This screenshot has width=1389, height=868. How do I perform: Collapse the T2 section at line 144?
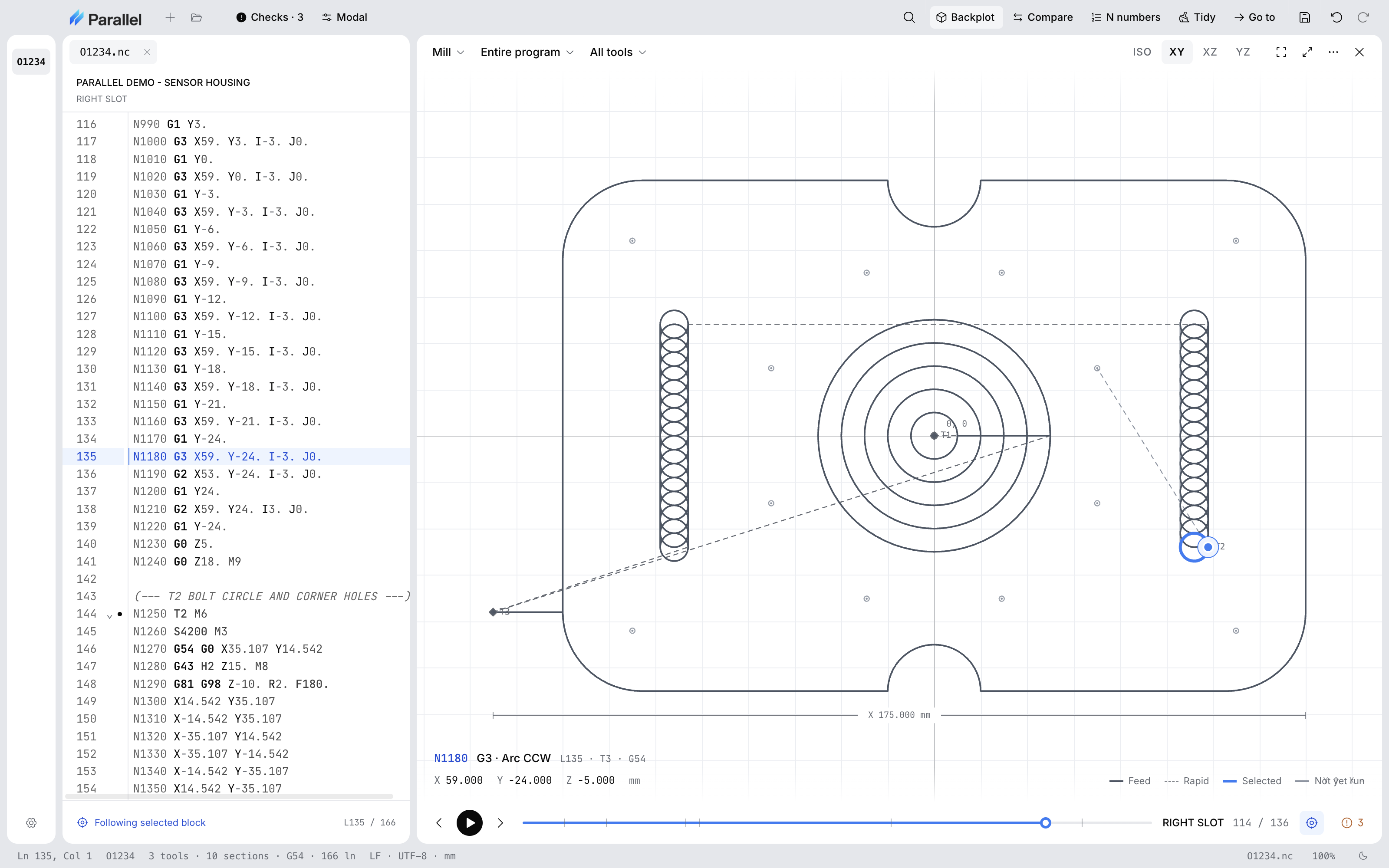[x=110, y=616]
